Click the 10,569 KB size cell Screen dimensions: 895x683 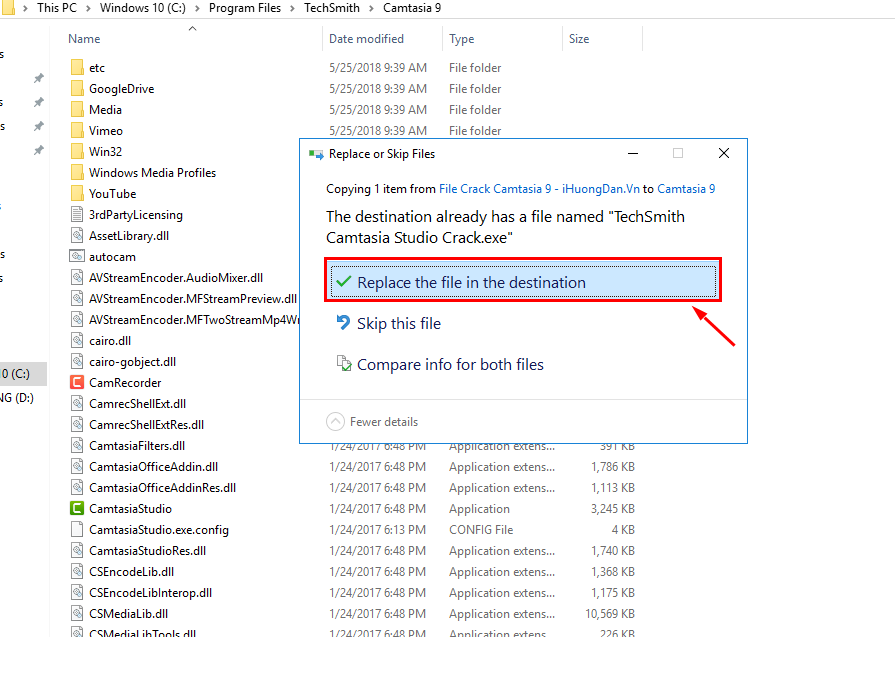(x=610, y=613)
